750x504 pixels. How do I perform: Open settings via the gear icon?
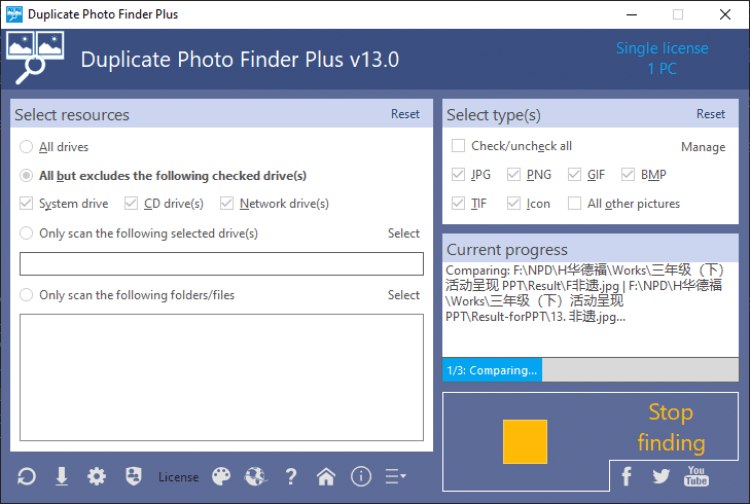coord(96,477)
